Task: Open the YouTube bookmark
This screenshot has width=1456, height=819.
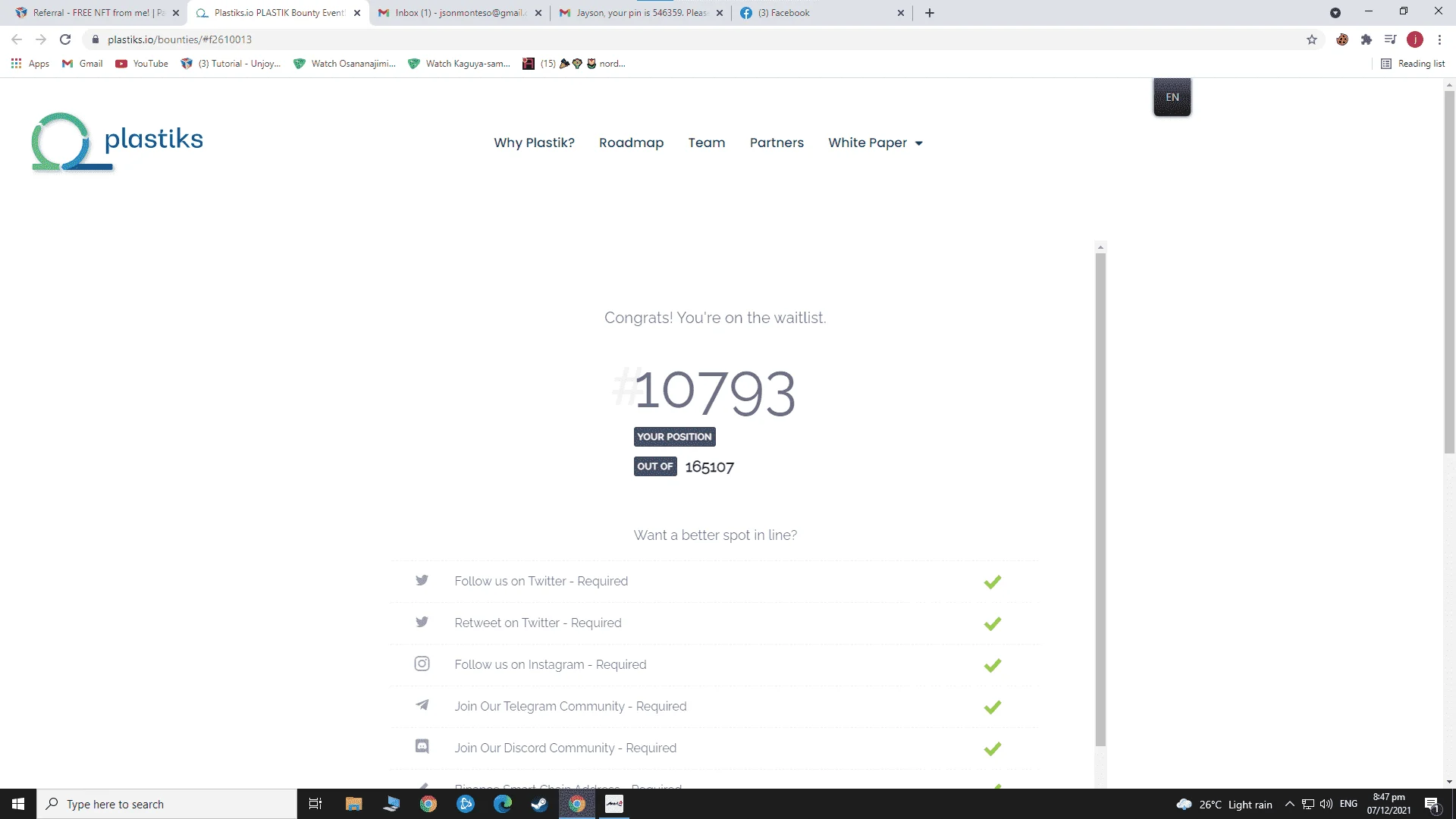Action: tap(142, 64)
